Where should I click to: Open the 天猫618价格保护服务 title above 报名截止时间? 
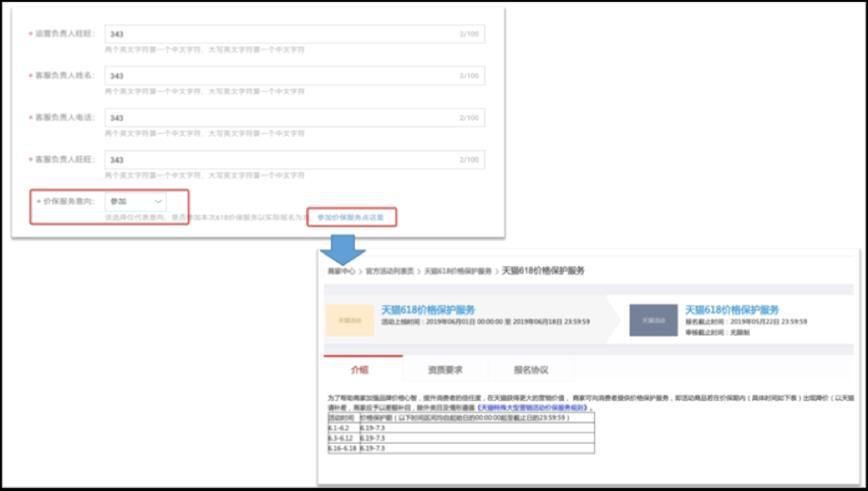732,310
